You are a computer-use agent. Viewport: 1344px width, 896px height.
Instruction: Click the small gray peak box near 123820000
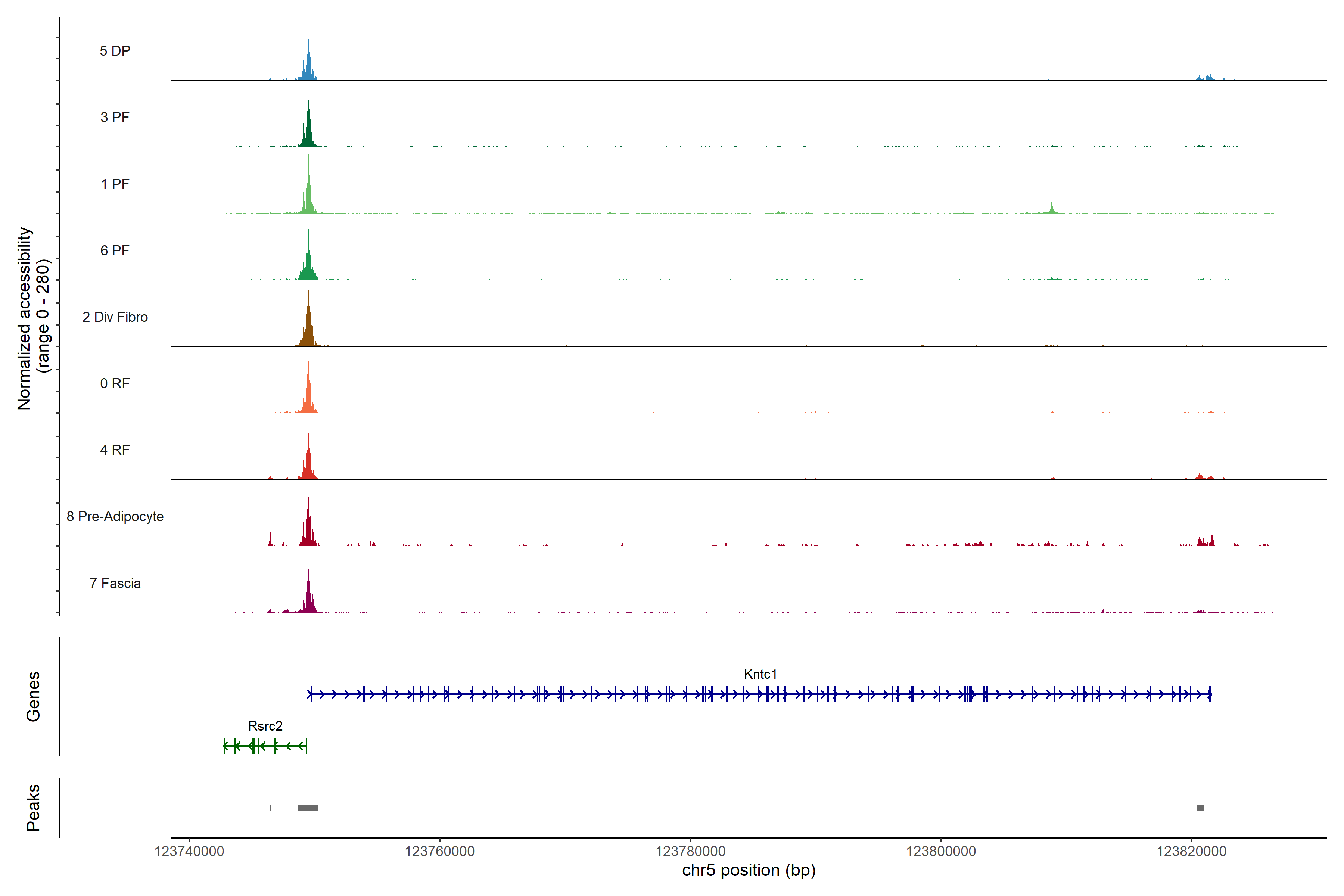[x=1200, y=808]
